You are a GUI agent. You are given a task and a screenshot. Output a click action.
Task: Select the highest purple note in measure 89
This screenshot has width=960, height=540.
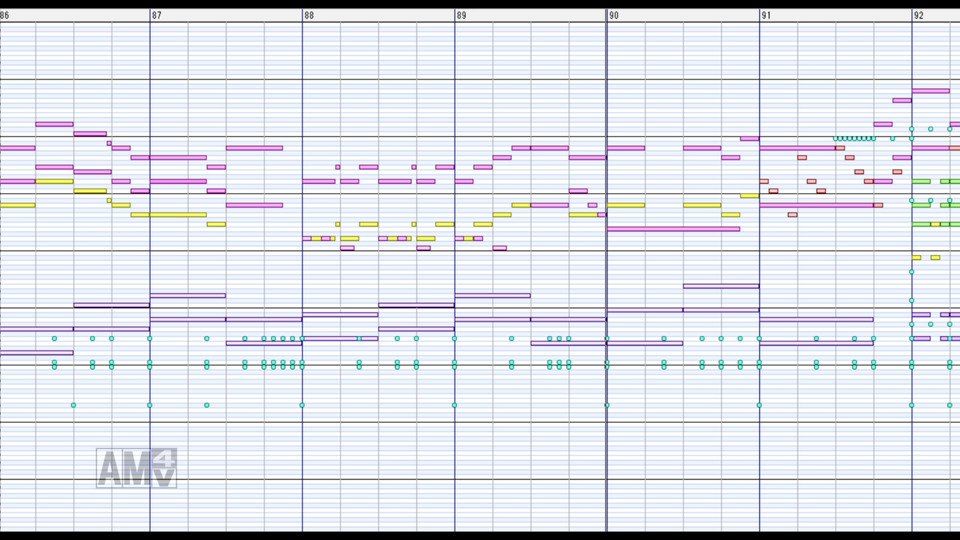(493, 295)
